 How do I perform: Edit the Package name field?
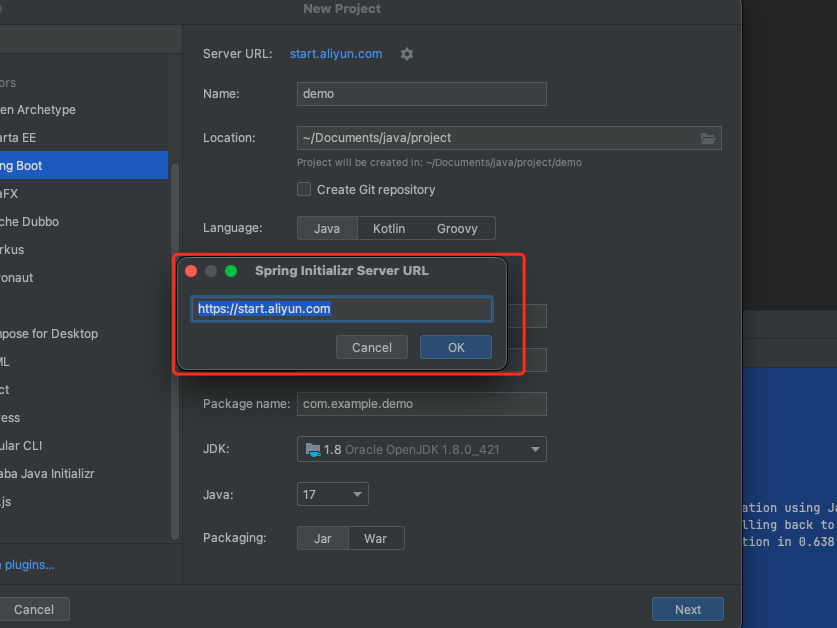coord(422,404)
